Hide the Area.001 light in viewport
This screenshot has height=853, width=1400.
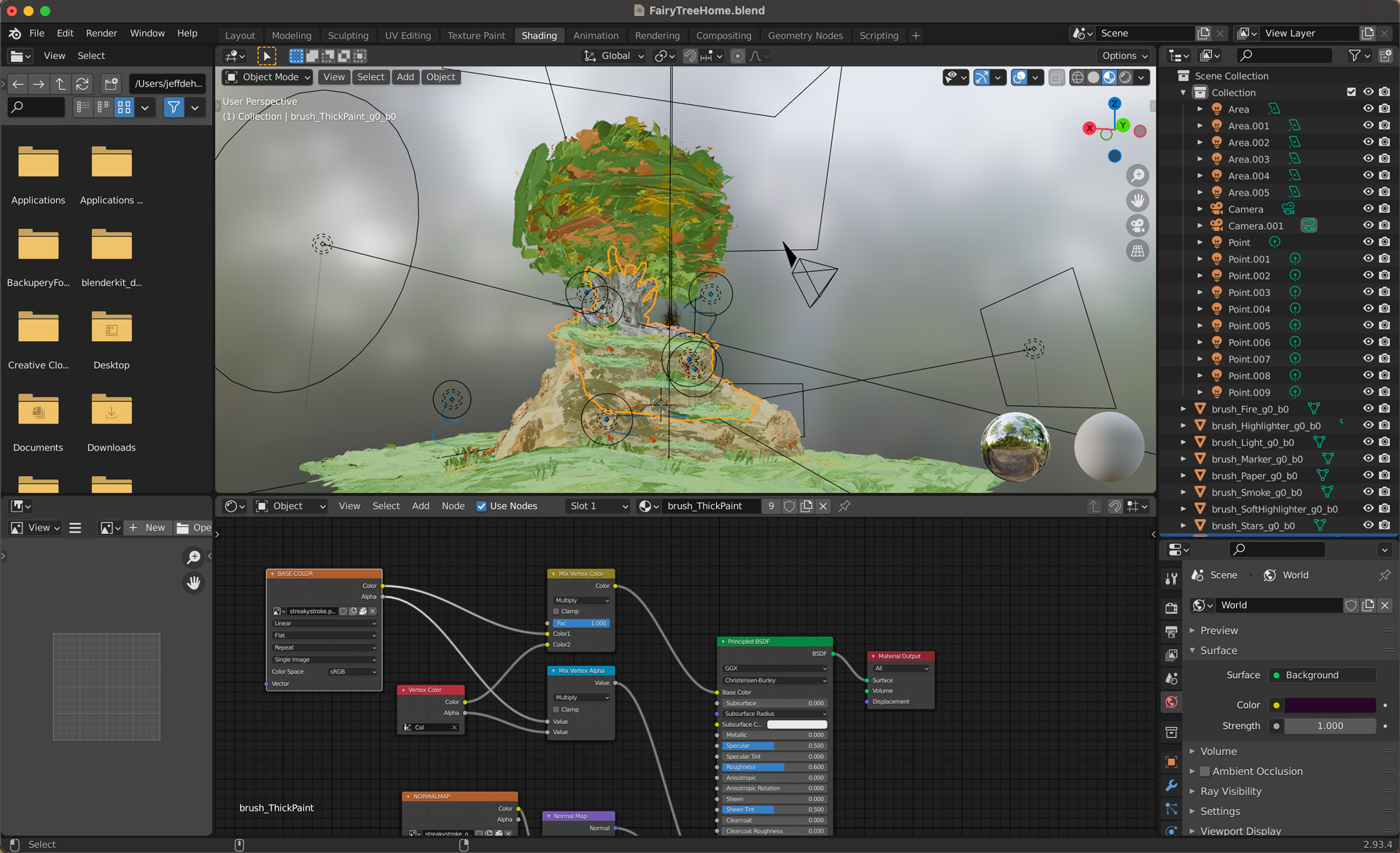coord(1368,125)
